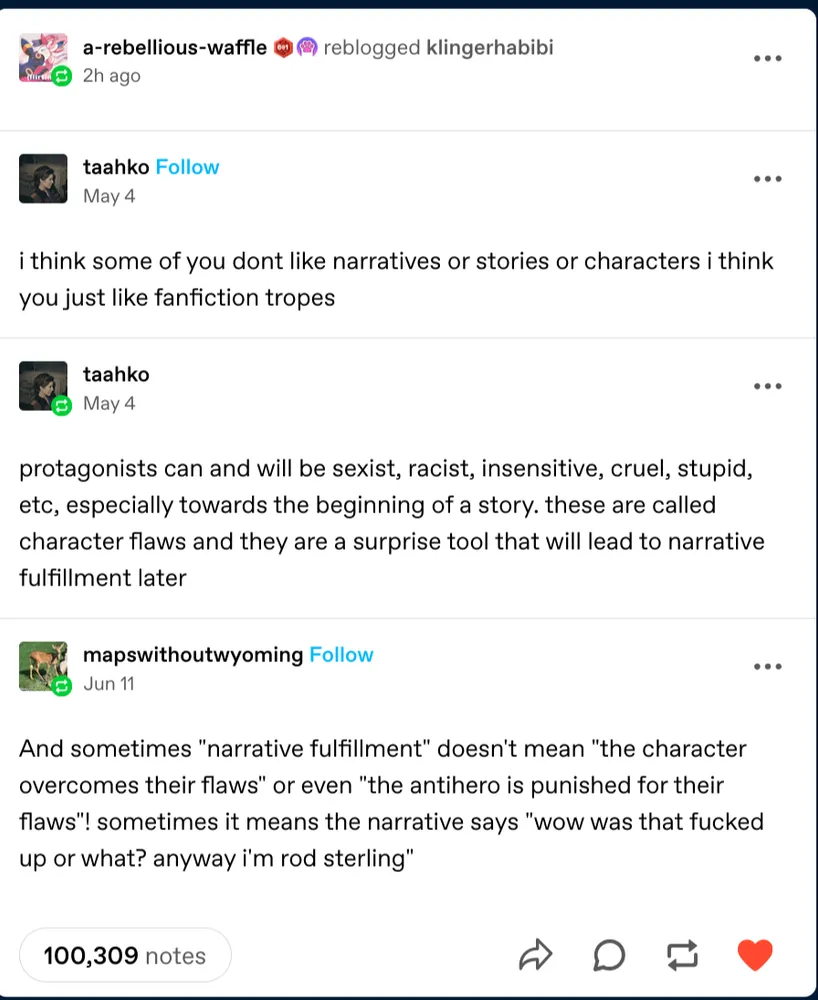
Task: Click the Jun 11 post timestamp
Action: pyautogui.click(x=109, y=684)
